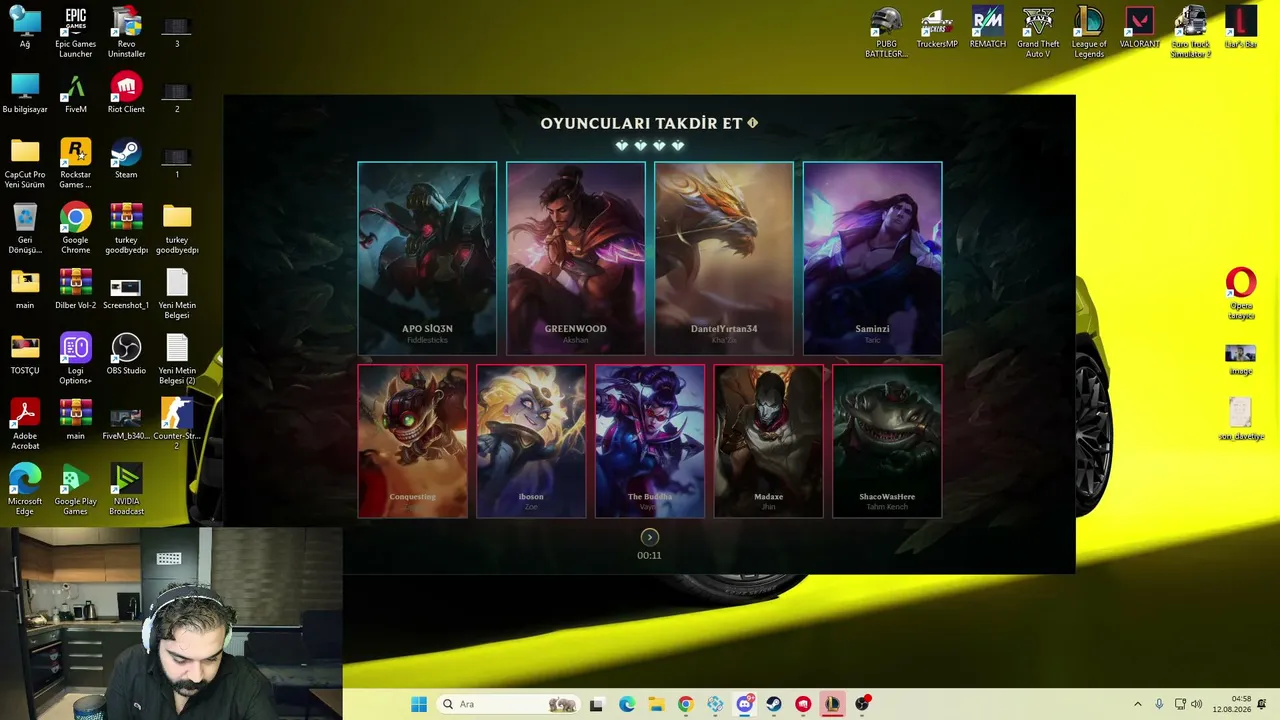
Task: Launch Google Play Games from the desktop
Action: 75,490
